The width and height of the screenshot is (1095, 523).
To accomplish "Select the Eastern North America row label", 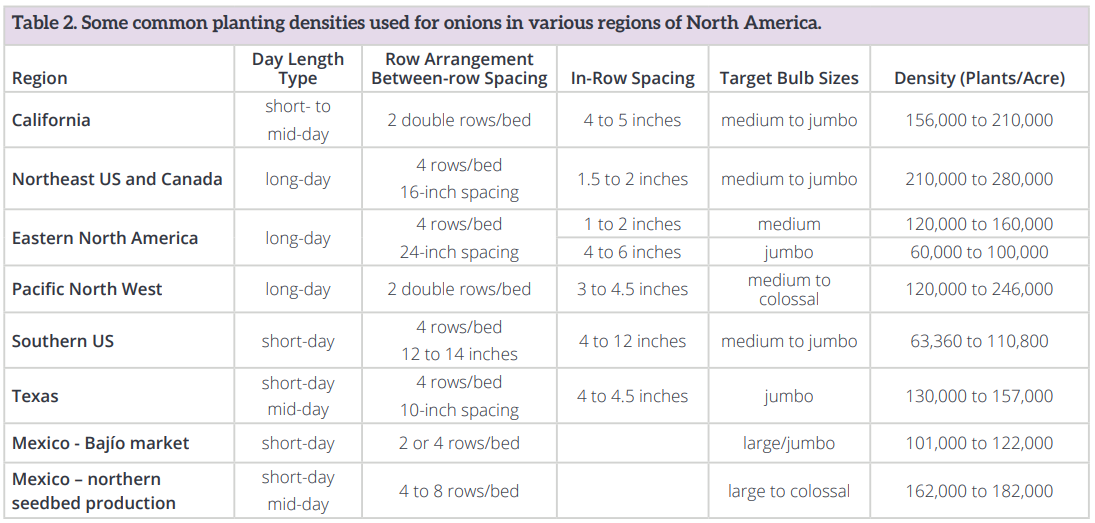I will [x=105, y=238].
